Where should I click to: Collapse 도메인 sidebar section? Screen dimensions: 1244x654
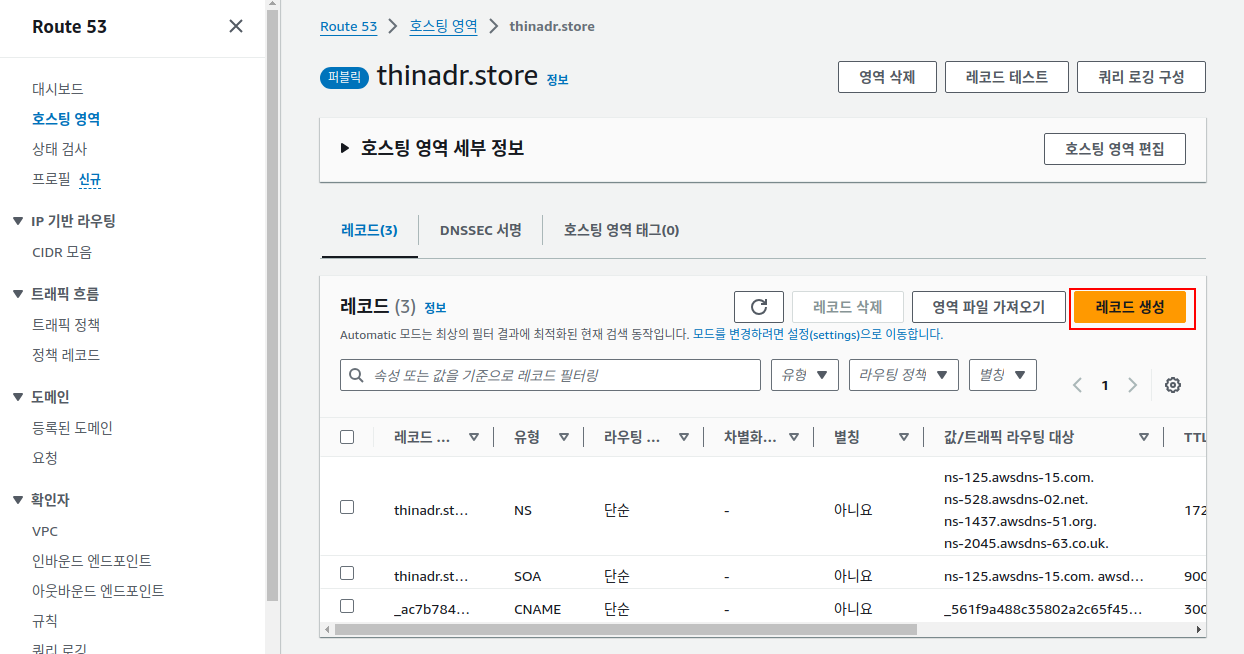(18, 397)
